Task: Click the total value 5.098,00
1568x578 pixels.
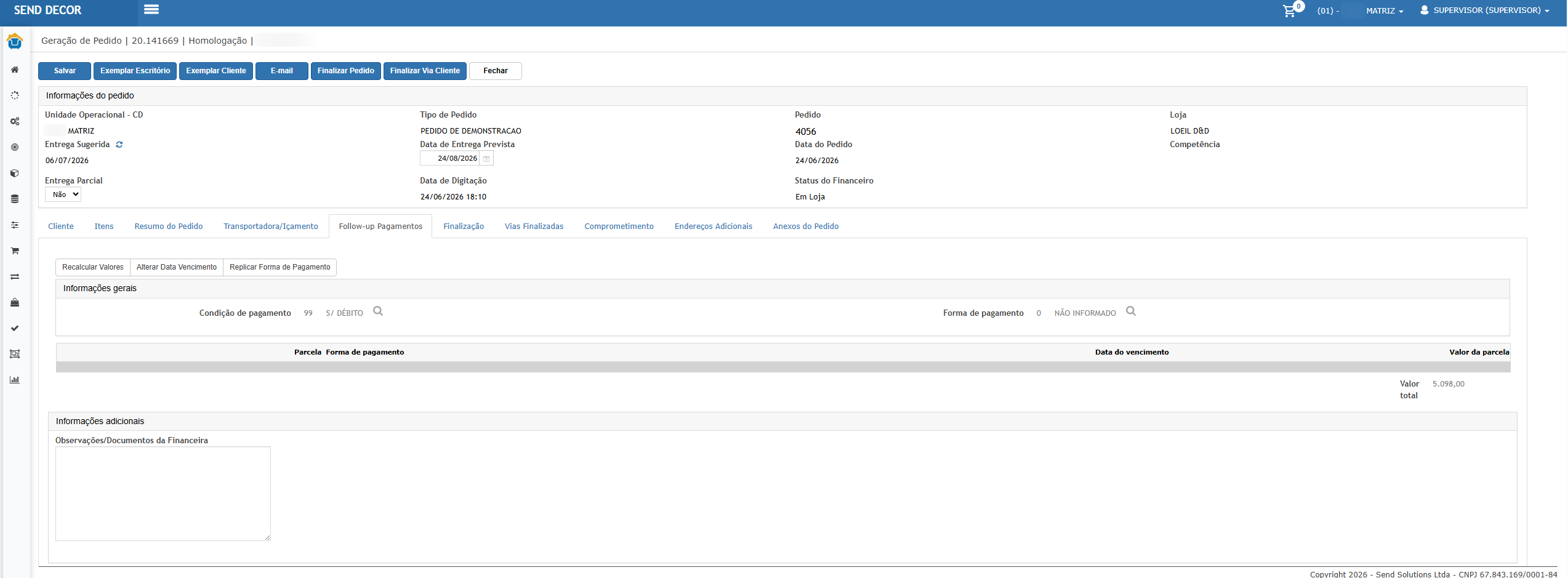Action: click(x=1448, y=384)
